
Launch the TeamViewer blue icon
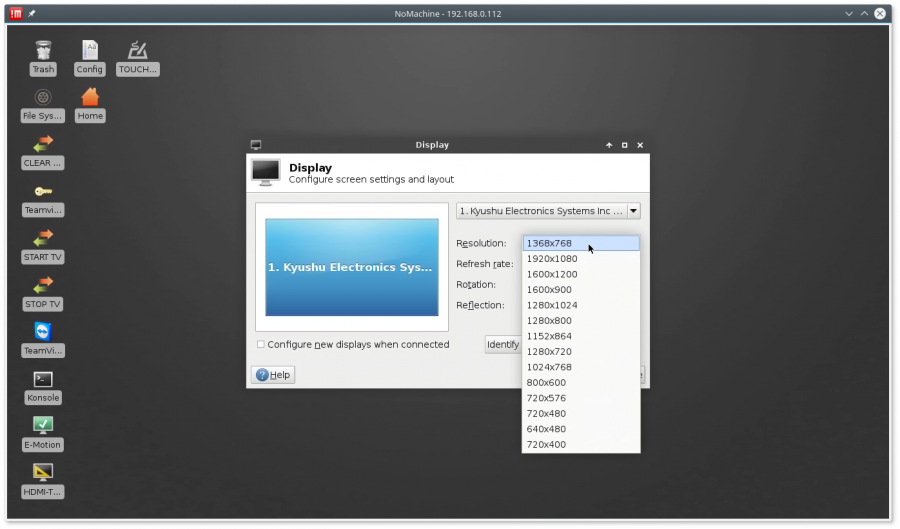pyautogui.click(x=43, y=332)
